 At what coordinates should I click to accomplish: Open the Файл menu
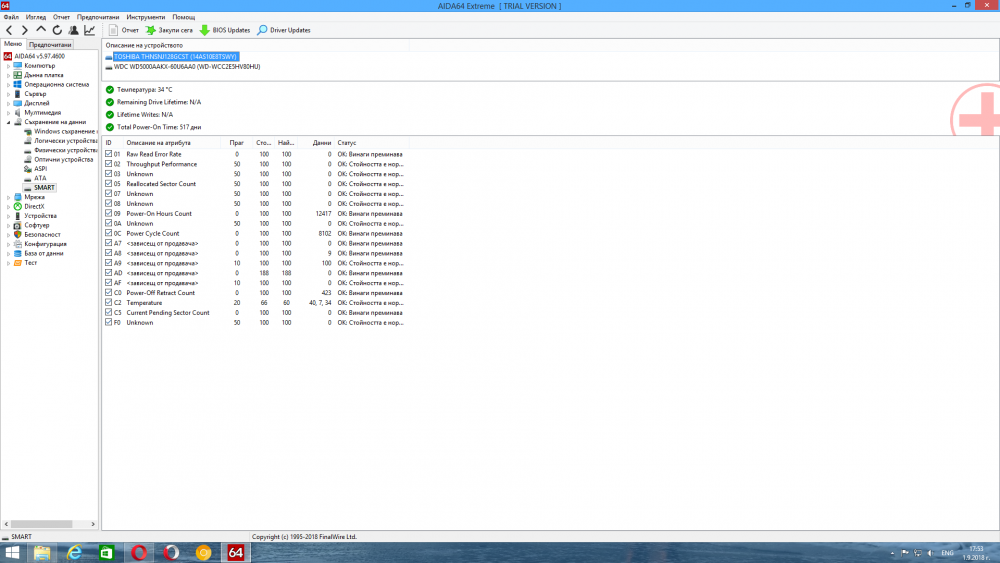11,17
